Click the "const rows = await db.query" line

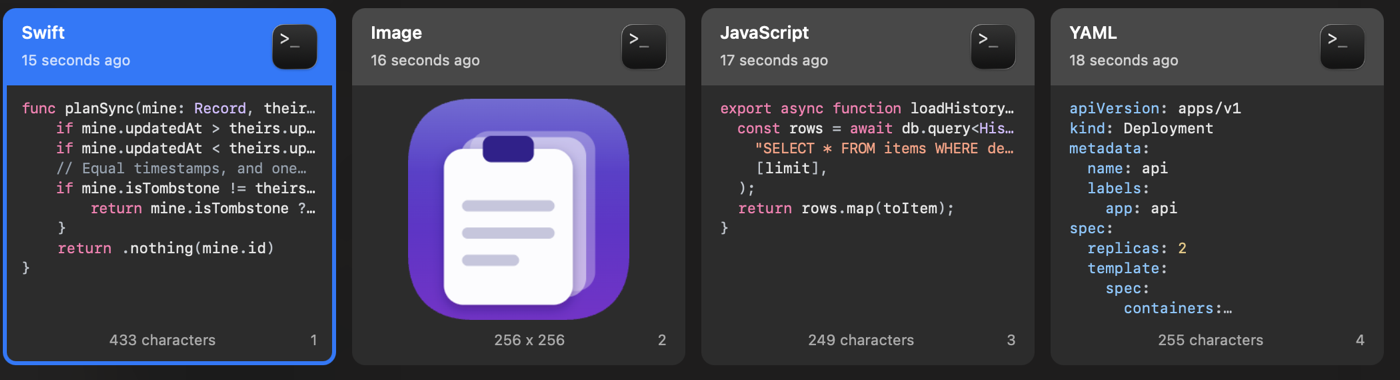click(876, 128)
